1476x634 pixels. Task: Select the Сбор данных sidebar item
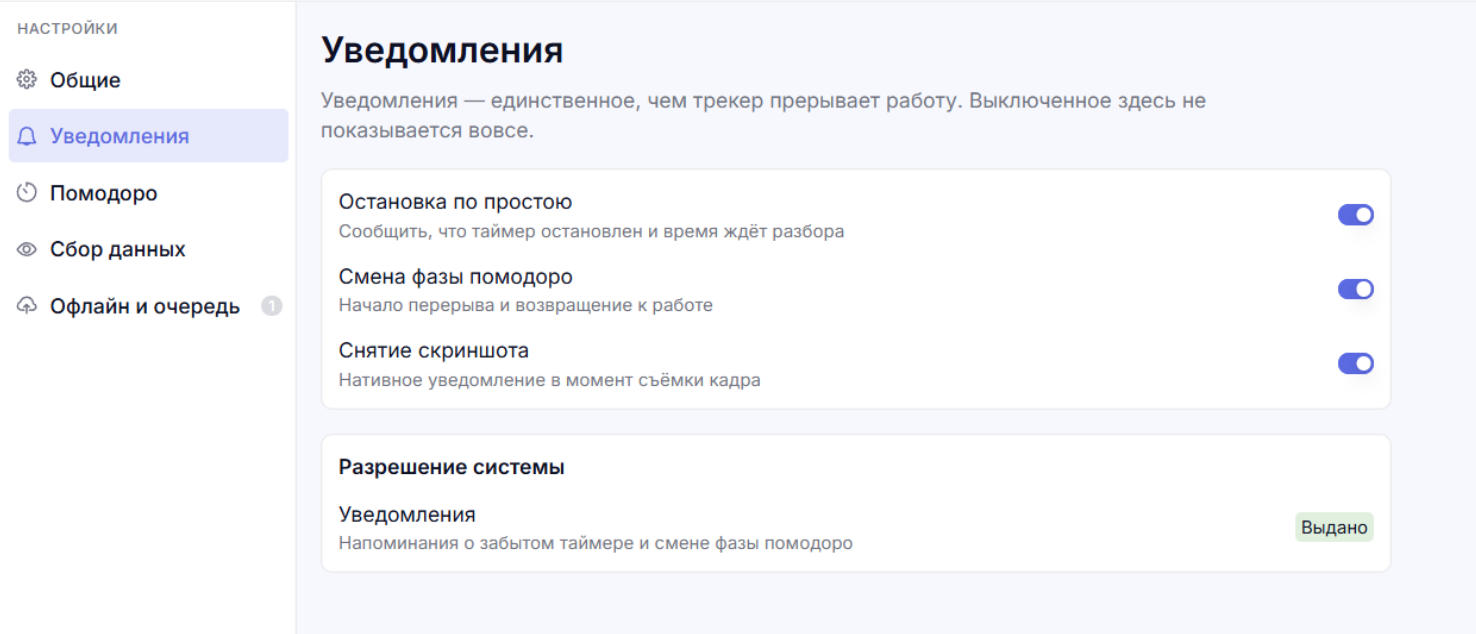coord(148,249)
